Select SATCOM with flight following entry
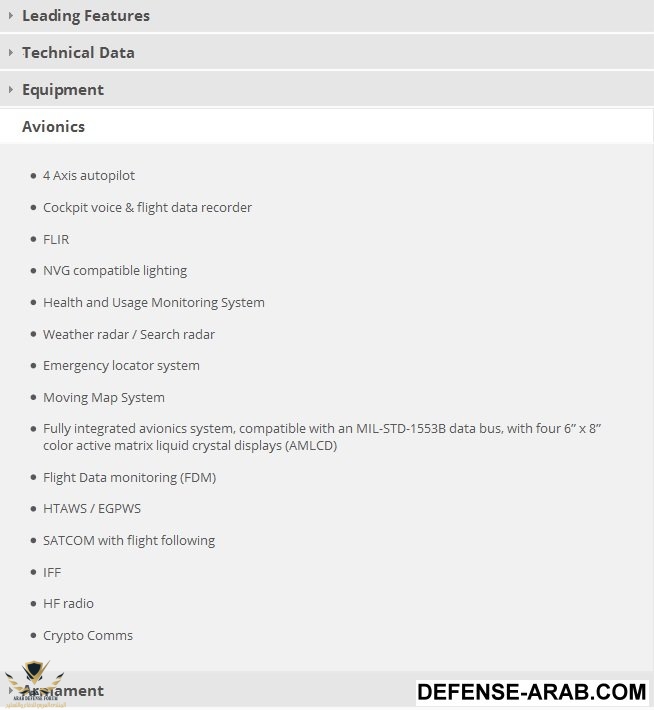The width and height of the screenshot is (654, 710). click(x=129, y=540)
